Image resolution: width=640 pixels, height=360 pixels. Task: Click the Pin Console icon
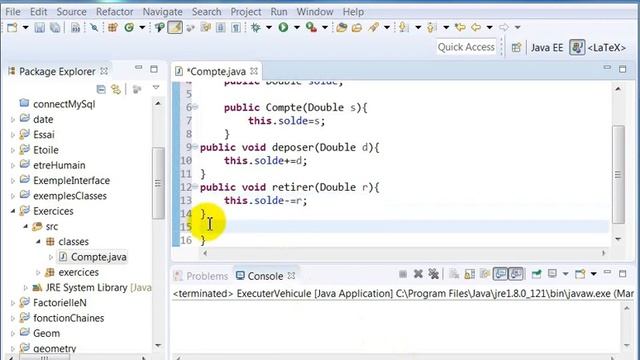tap(536, 274)
